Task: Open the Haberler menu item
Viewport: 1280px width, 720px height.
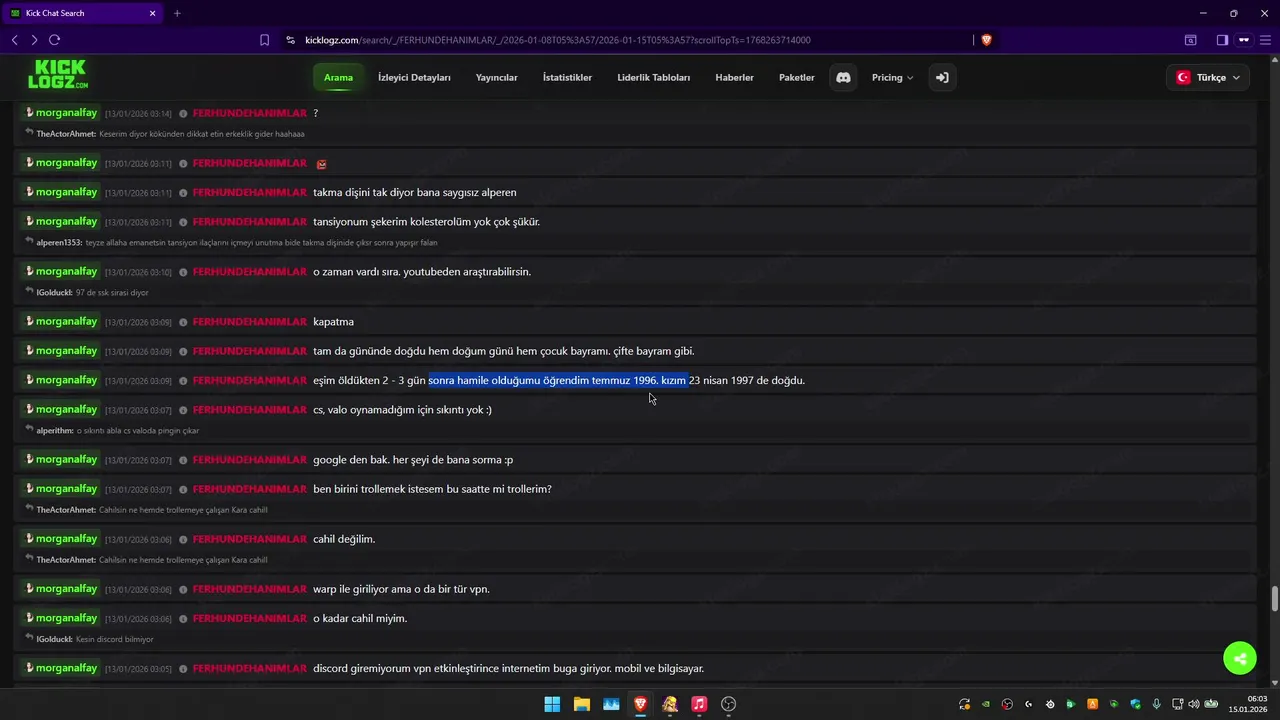Action: [735, 77]
